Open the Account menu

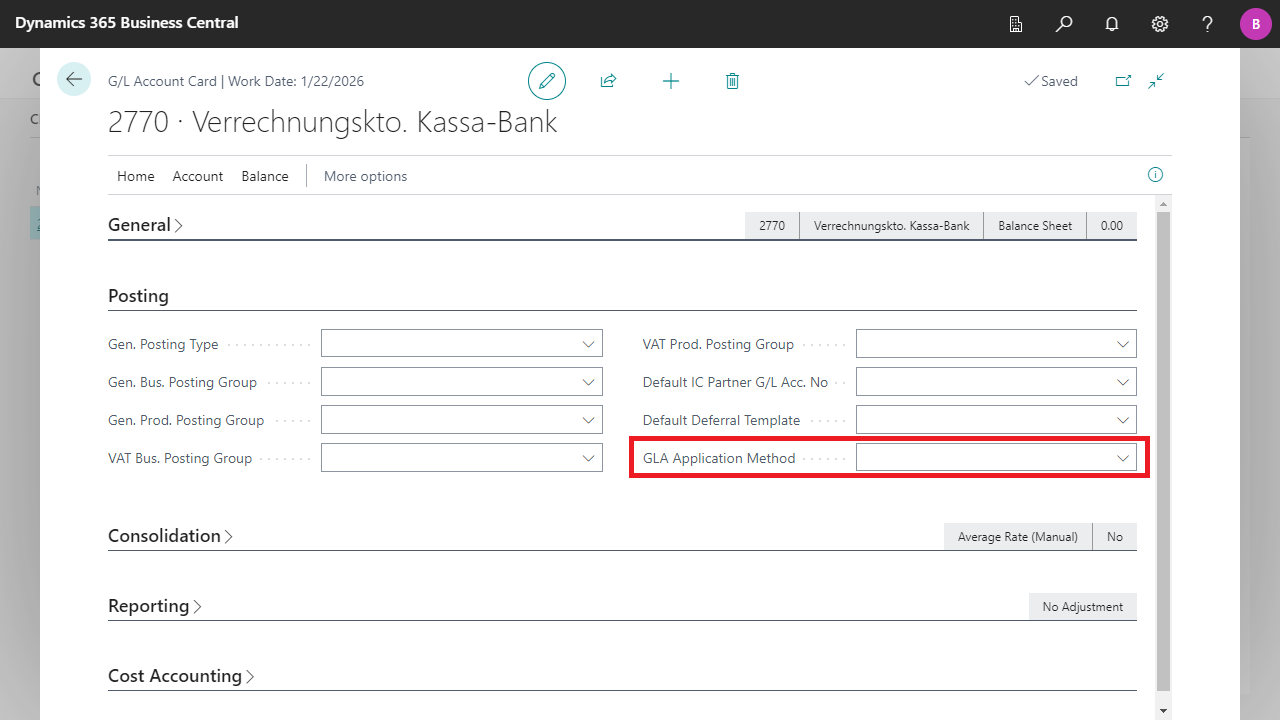pyautogui.click(x=198, y=176)
